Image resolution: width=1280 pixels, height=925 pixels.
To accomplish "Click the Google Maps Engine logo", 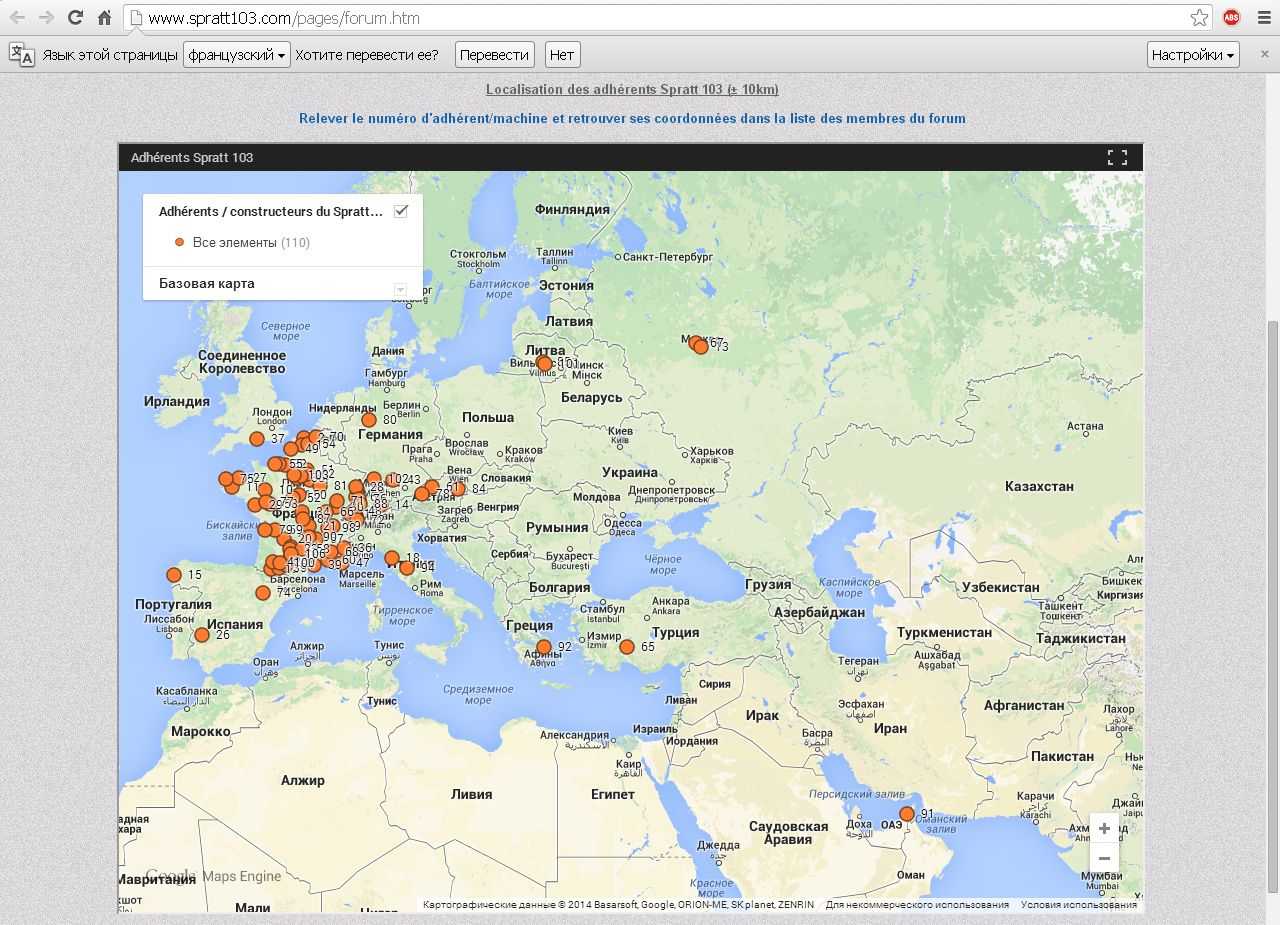I will pos(214,876).
